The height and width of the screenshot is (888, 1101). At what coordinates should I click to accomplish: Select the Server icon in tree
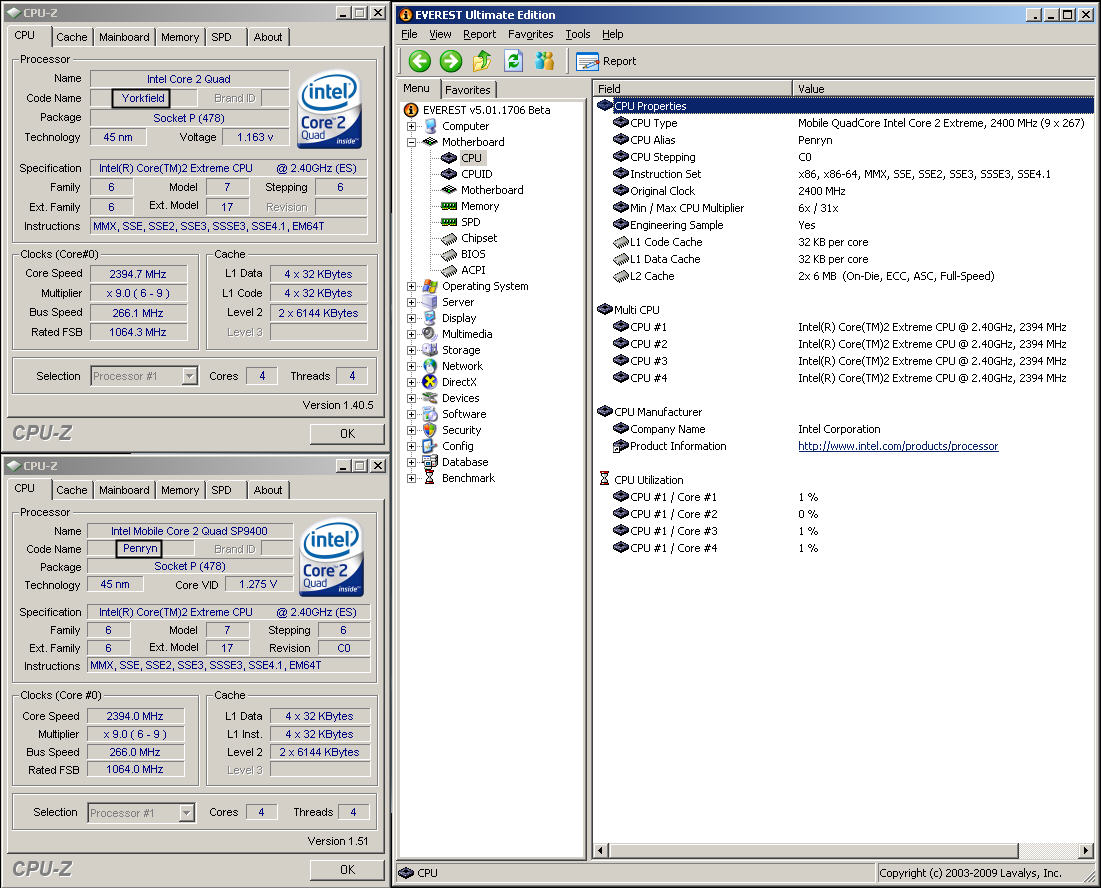pyautogui.click(x=430, y=302)
